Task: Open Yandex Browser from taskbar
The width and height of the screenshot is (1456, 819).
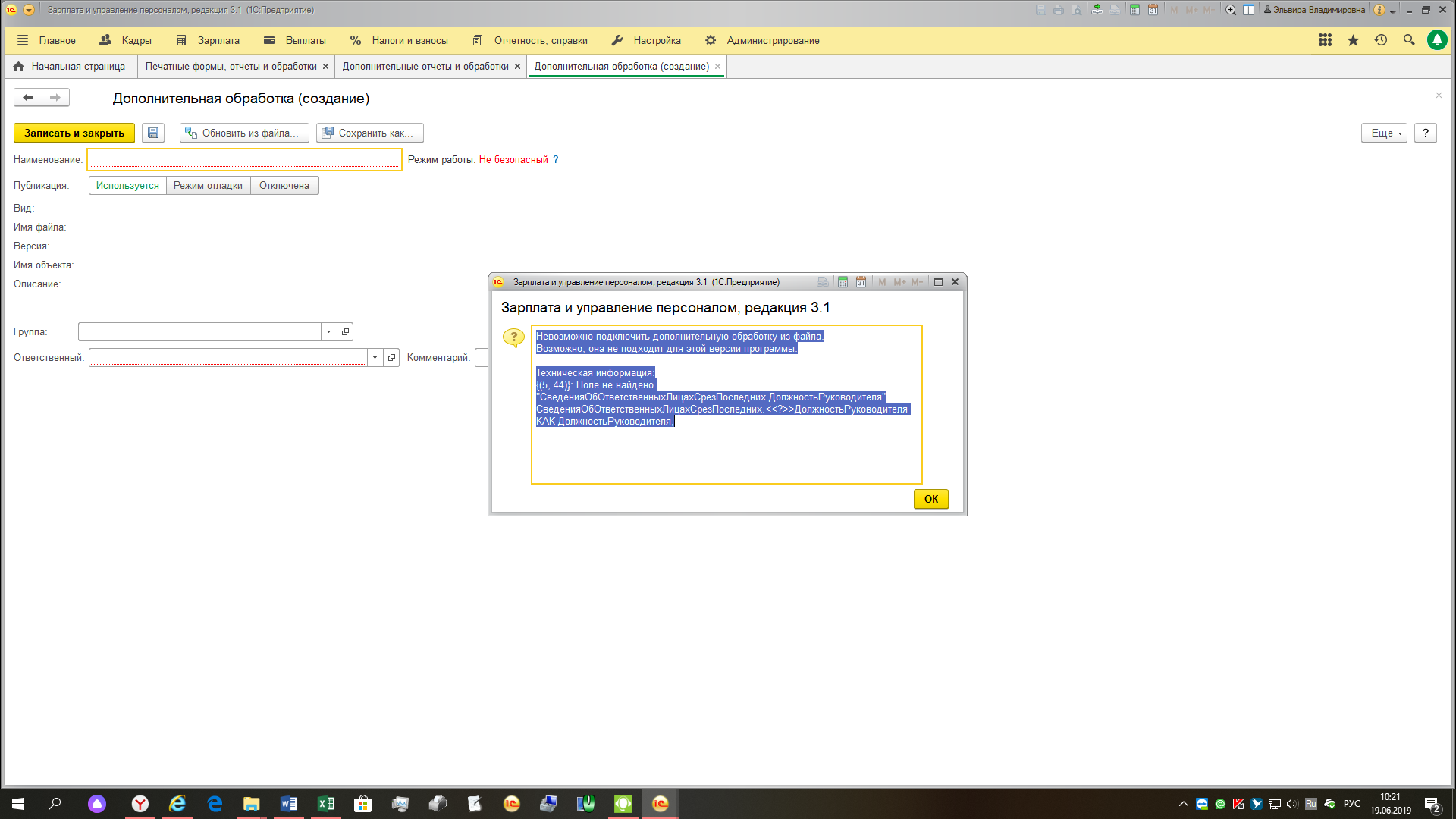Action: tap(140, 804)
